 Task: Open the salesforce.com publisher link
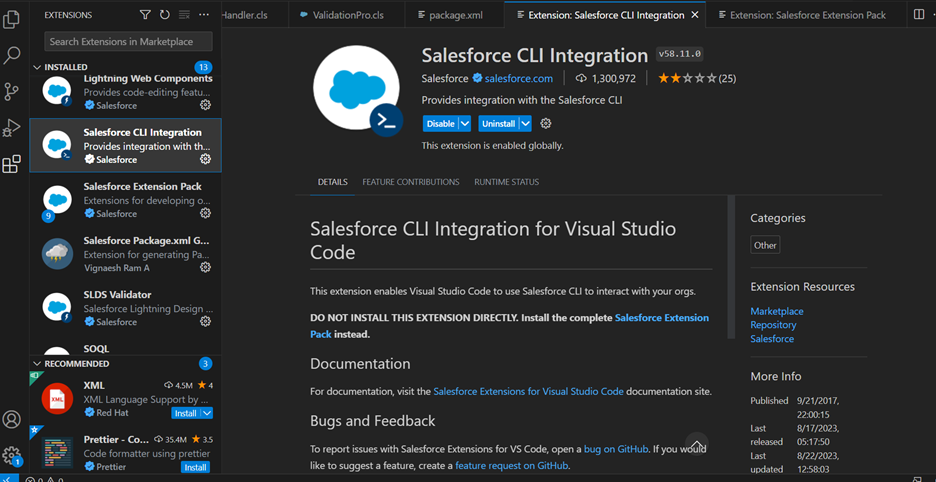518,78
